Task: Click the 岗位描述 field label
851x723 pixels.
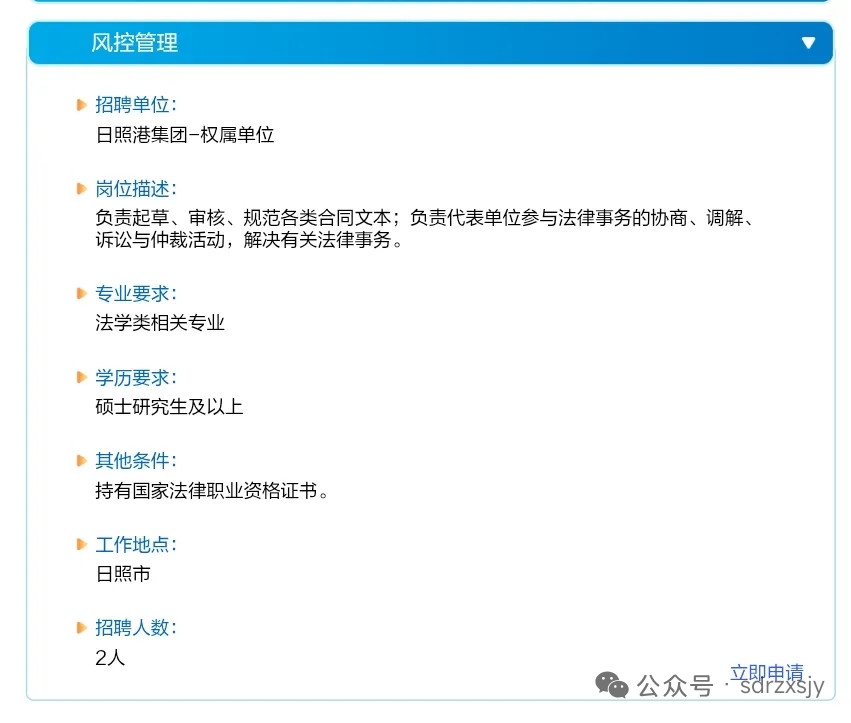Action: point(136,189)
